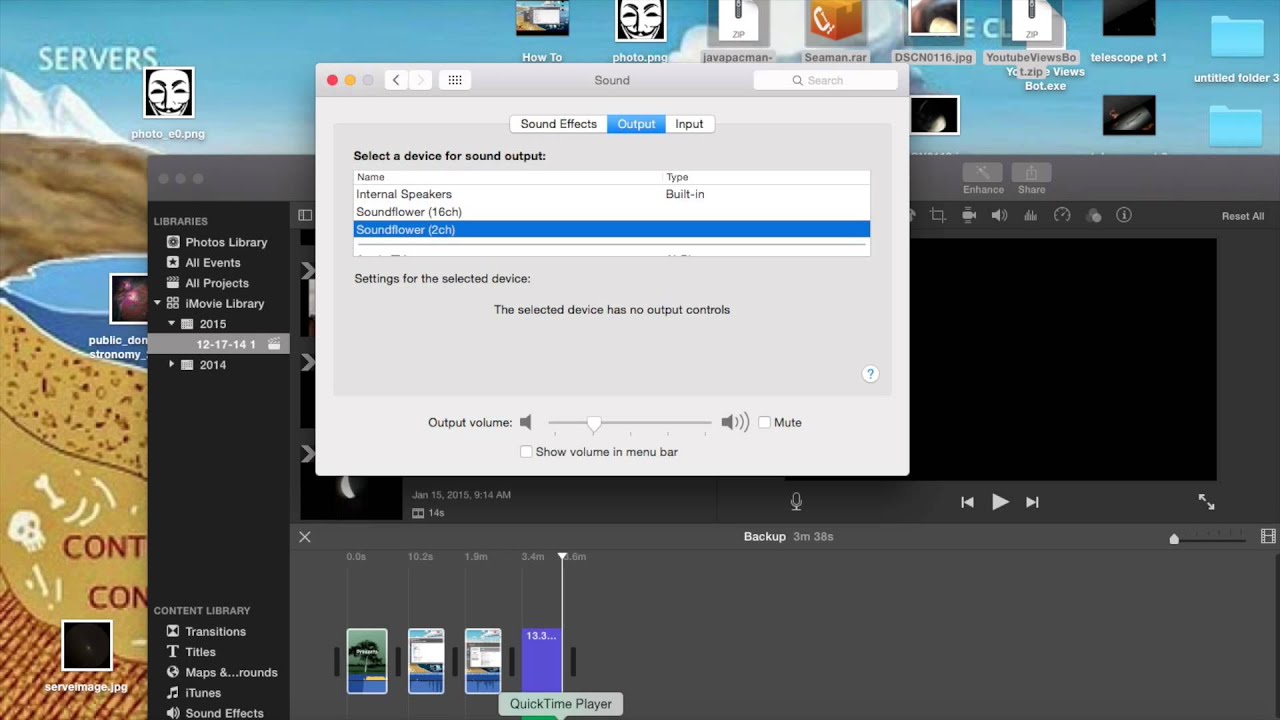Open the Clip Filter and Audio Effects tool
This screenshot has width=1280, height=720.
pyautogui.click(x=1093, y=215)
